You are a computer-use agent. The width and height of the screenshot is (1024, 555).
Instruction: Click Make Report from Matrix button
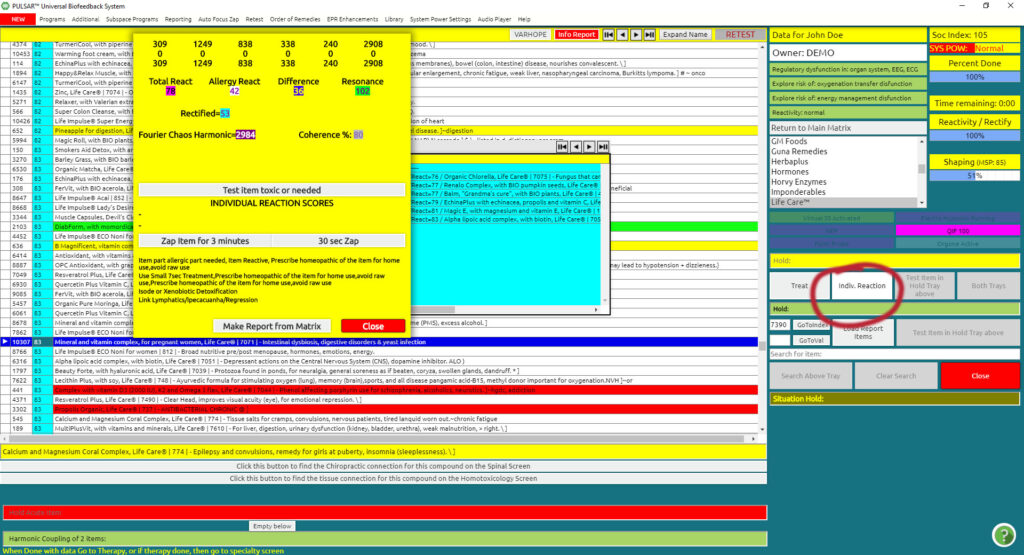[271, 326]
